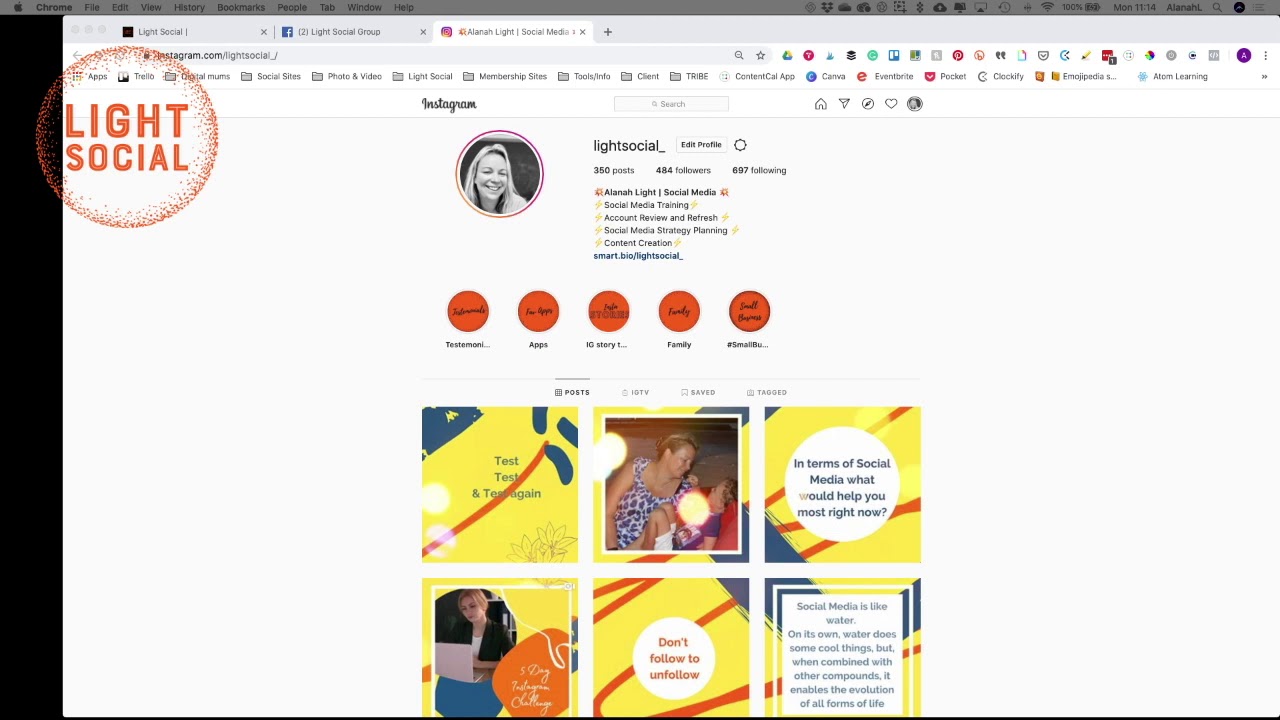Click the yellow highlighter extension icon
Viewport: 1280px width, 720px height.
pos(1086,56)
